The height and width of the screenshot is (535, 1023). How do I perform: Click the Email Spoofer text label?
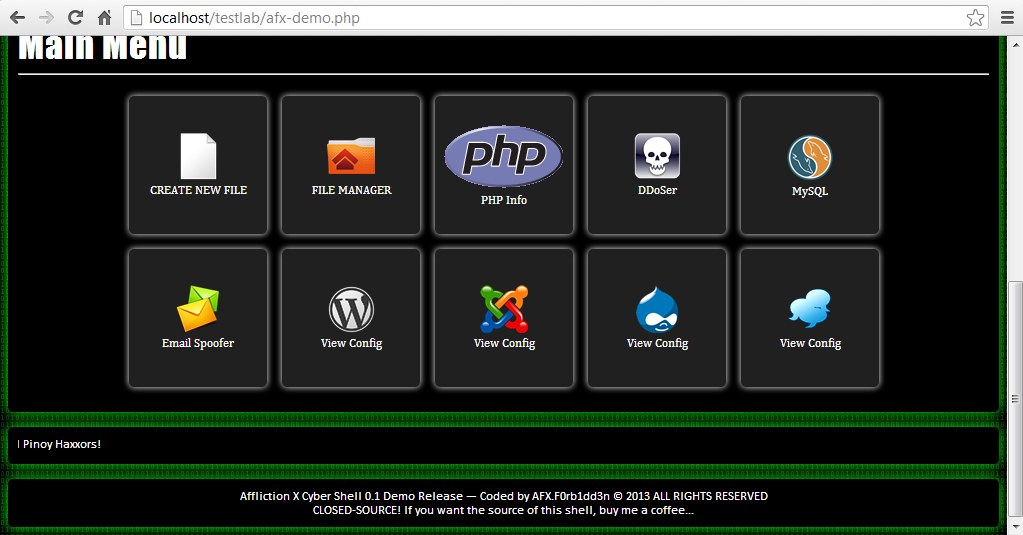tap(198, 343)
